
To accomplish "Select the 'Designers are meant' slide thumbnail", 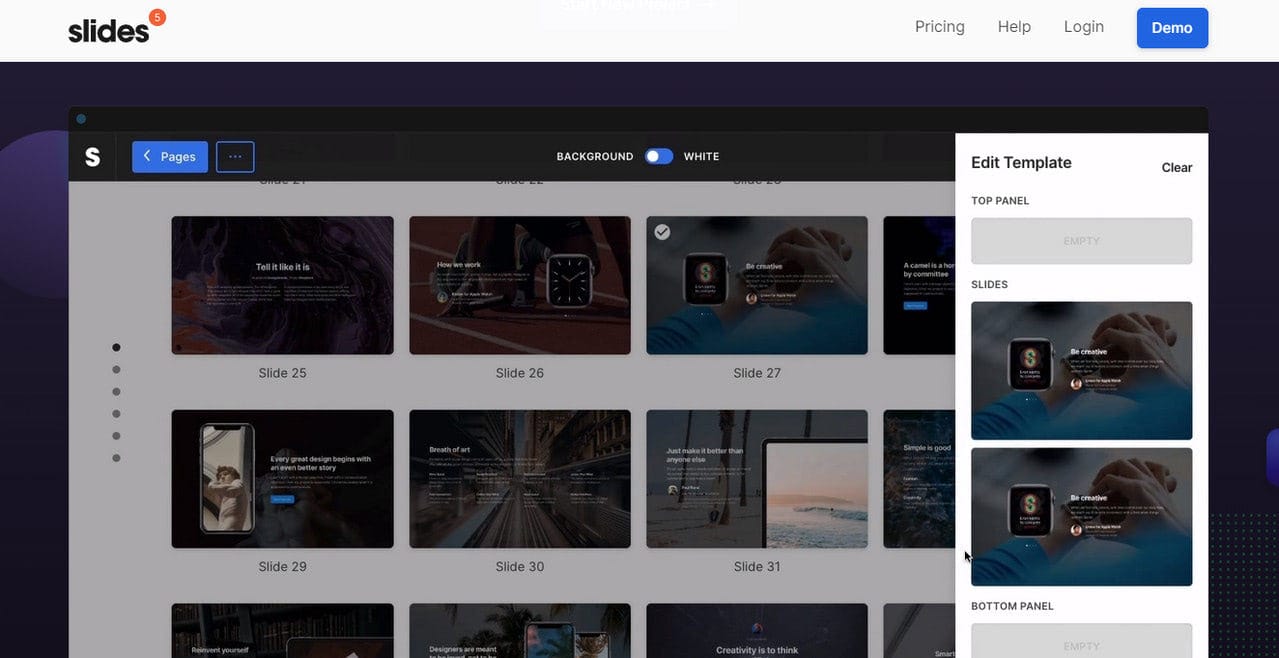I will click(520, 631).
